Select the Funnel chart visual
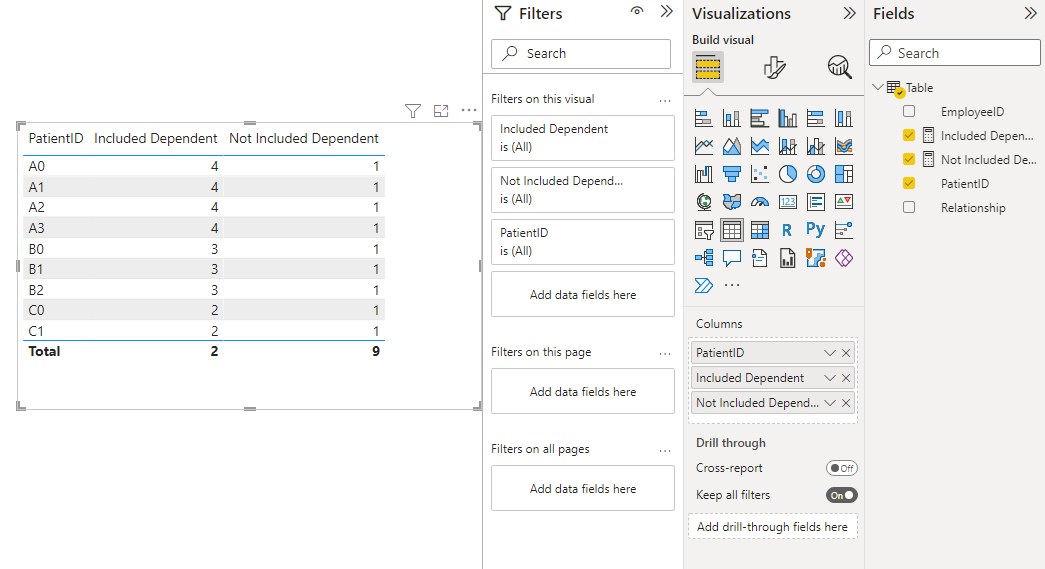The width and height of the screenshot is (1045, 569). (732, 174)
